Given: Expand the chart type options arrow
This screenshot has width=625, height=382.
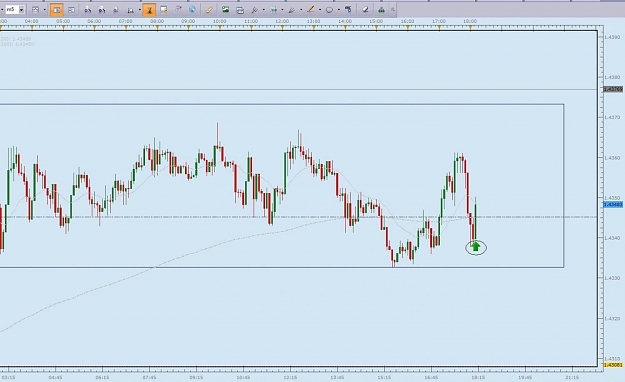Looking at the screenshot, I should click(x=44, y=10).
